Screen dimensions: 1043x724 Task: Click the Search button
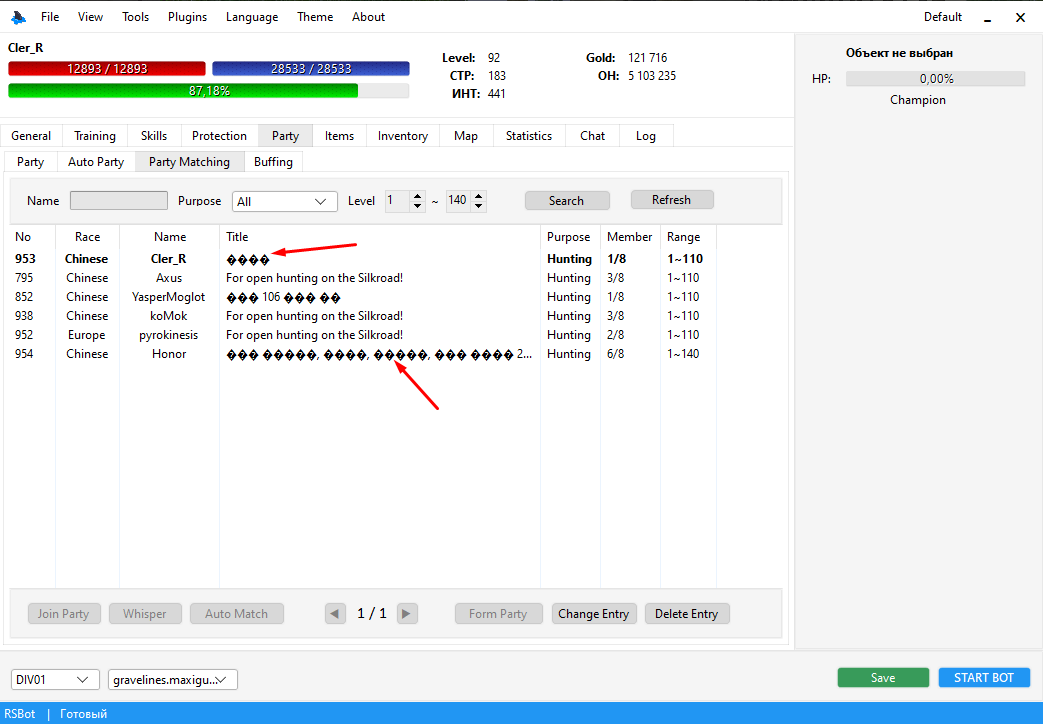click(x=567, y=200)
